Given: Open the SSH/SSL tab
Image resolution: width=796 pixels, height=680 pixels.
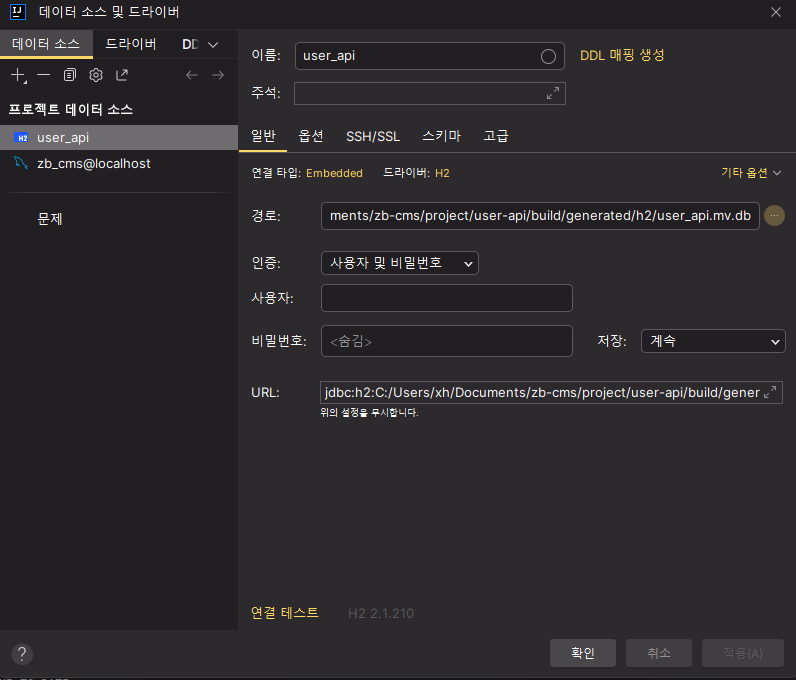Looking at the screenshot, I should [x=373, y=136].
